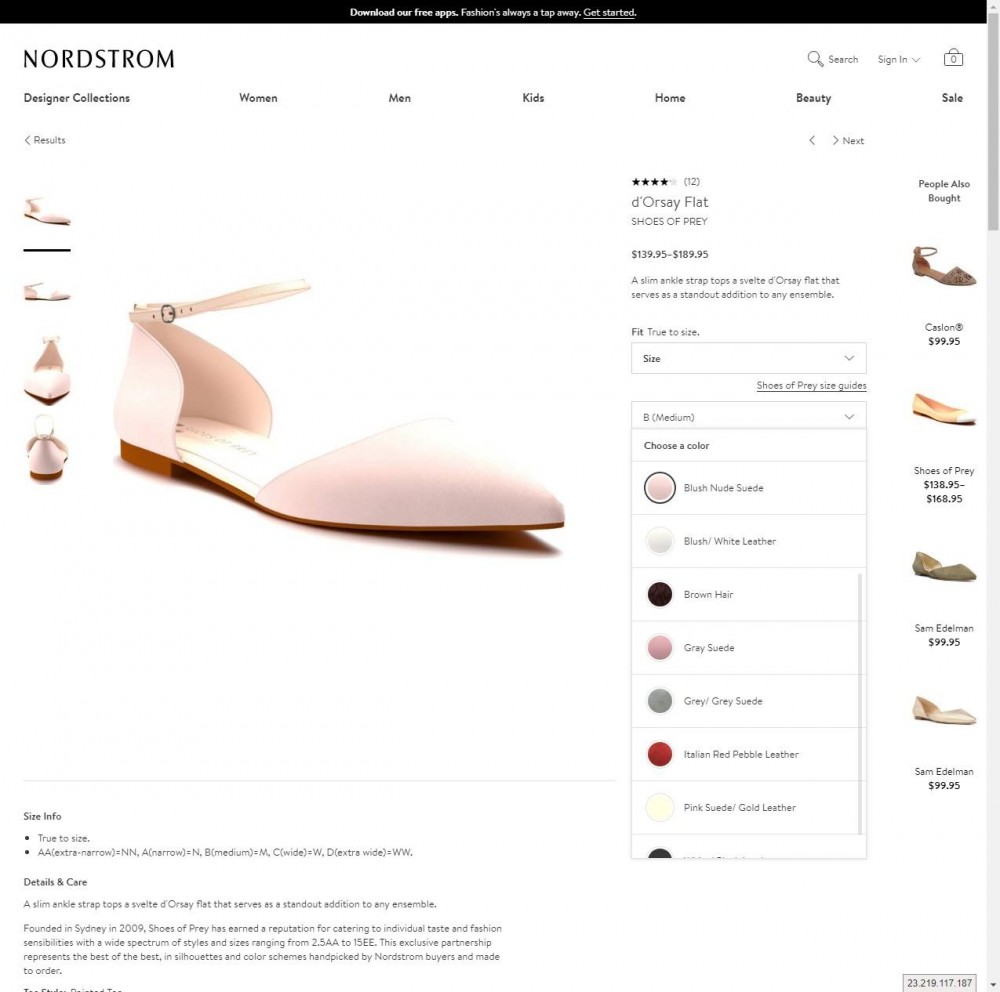Open the Women menu
This screenshot has height=992, width=1000.
click(258, 98)
